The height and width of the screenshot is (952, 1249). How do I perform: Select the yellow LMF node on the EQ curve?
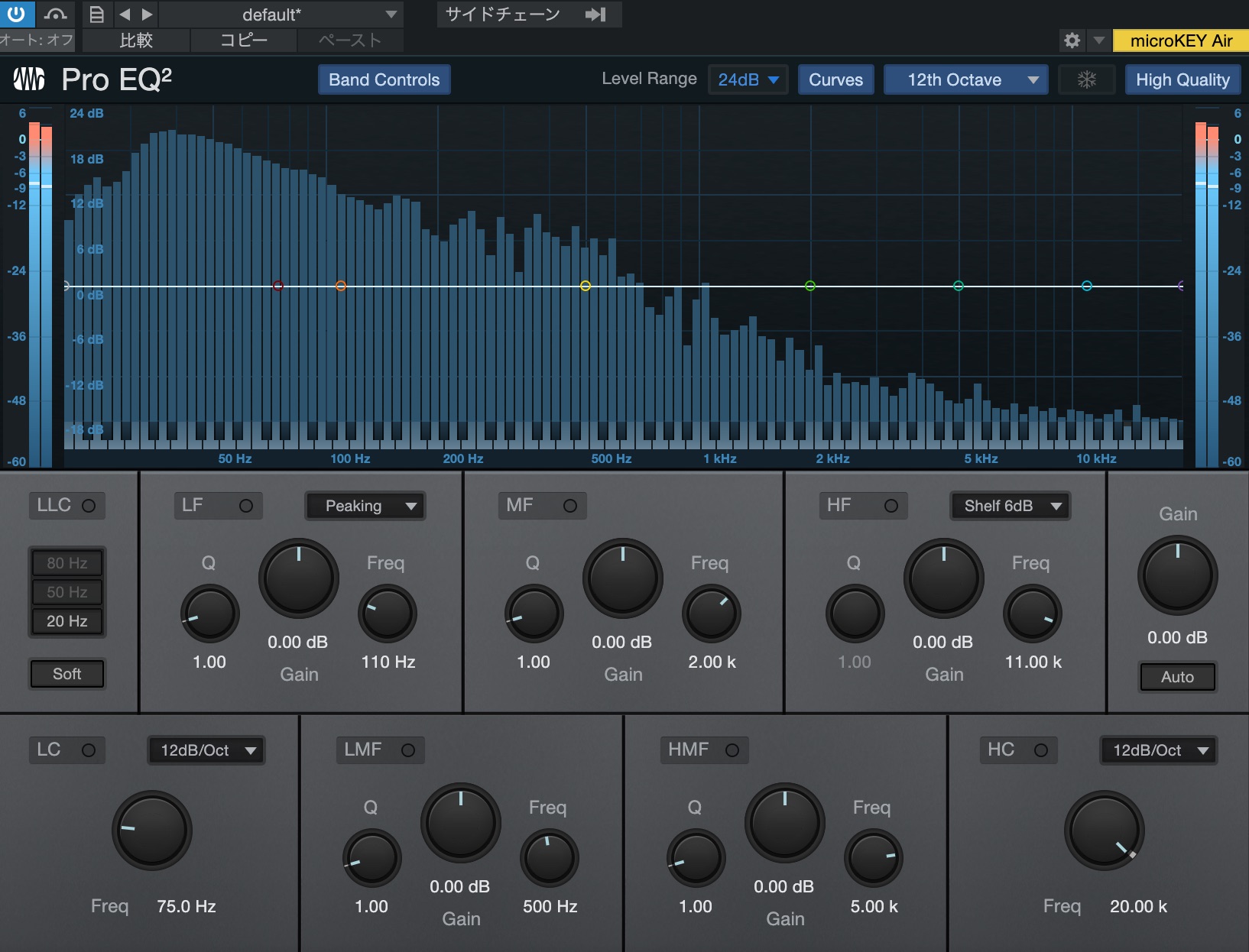586,286
